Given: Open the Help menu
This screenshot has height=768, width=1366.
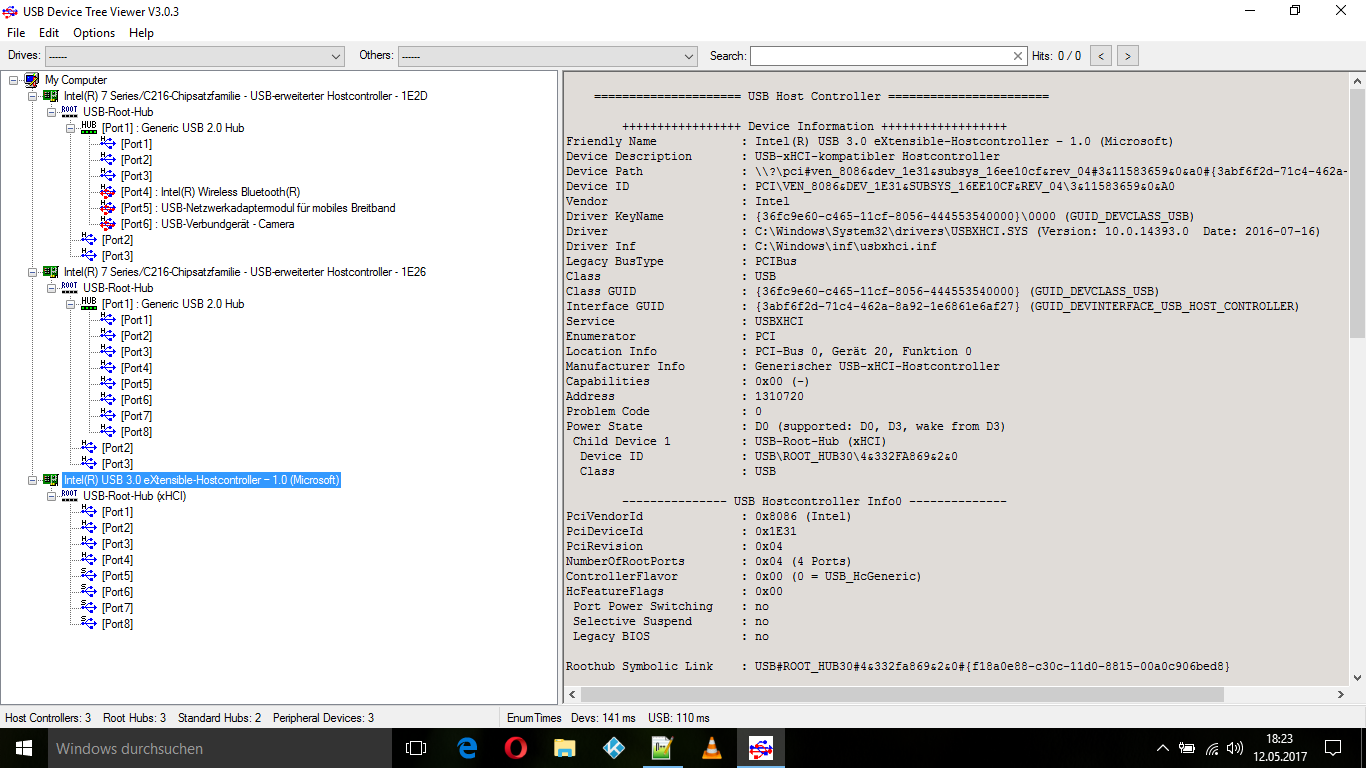Looking at the screenshot, I should point(142,33).
